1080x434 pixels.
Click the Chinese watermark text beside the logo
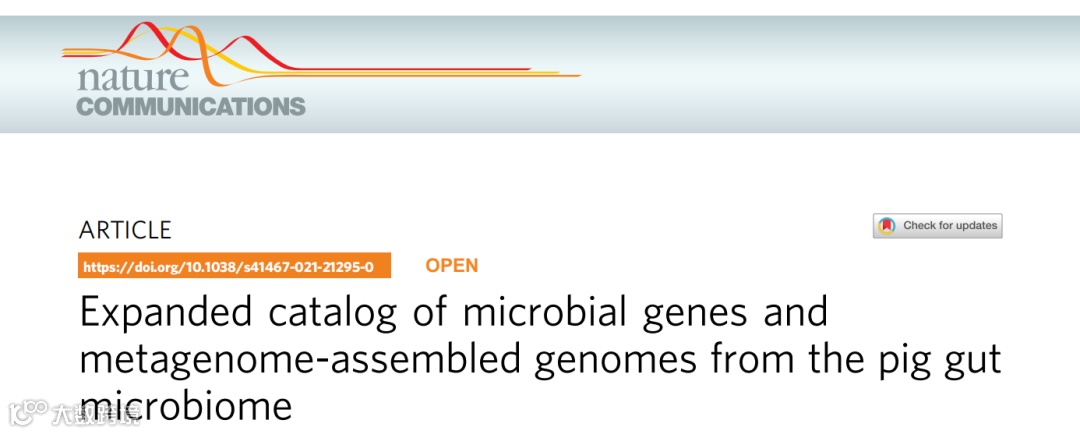tap(95, 415)
